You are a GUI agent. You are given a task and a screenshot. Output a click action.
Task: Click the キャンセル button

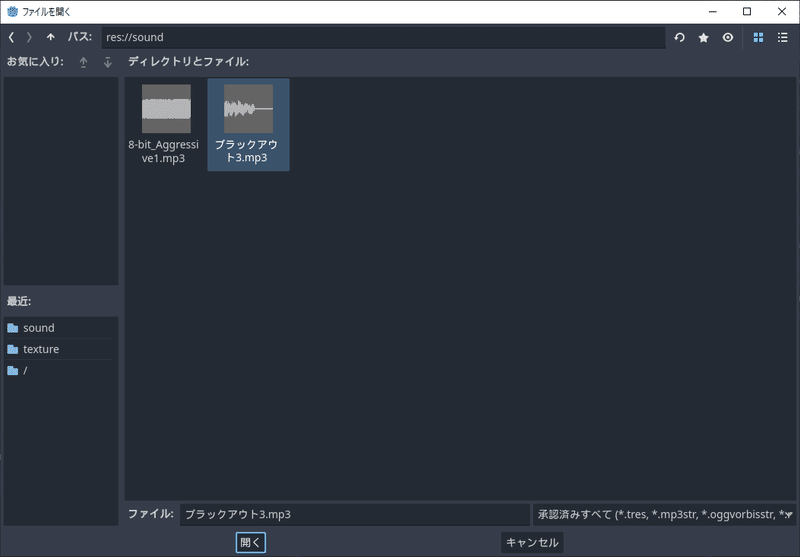point(532,542)
